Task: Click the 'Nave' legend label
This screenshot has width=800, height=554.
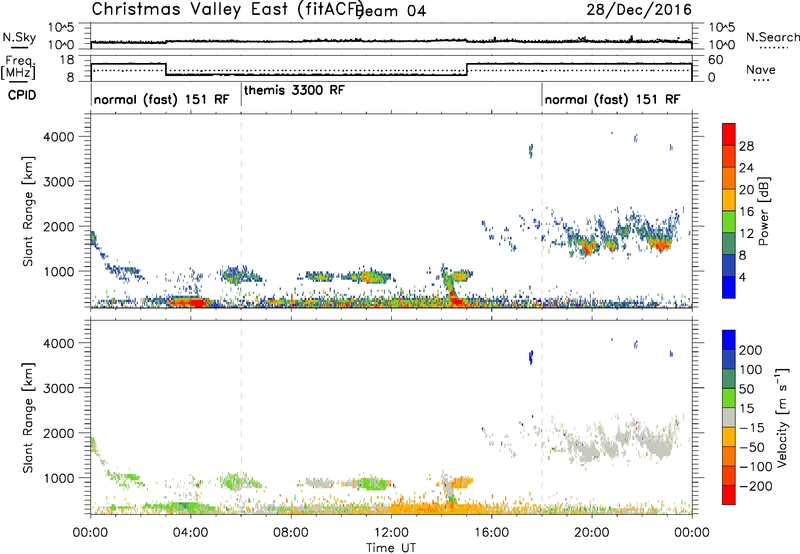Action: point(761,70)
